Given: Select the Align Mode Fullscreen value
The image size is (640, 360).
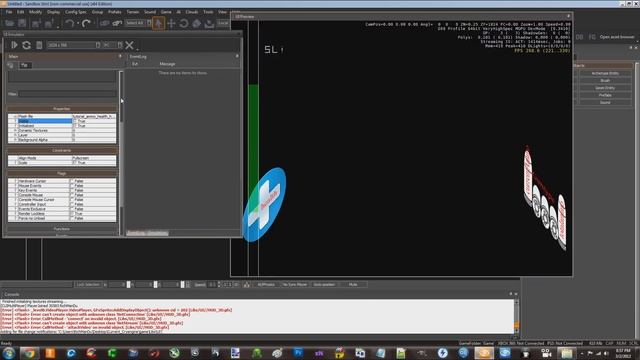Looking at the screenshot, I should [94, 158].
